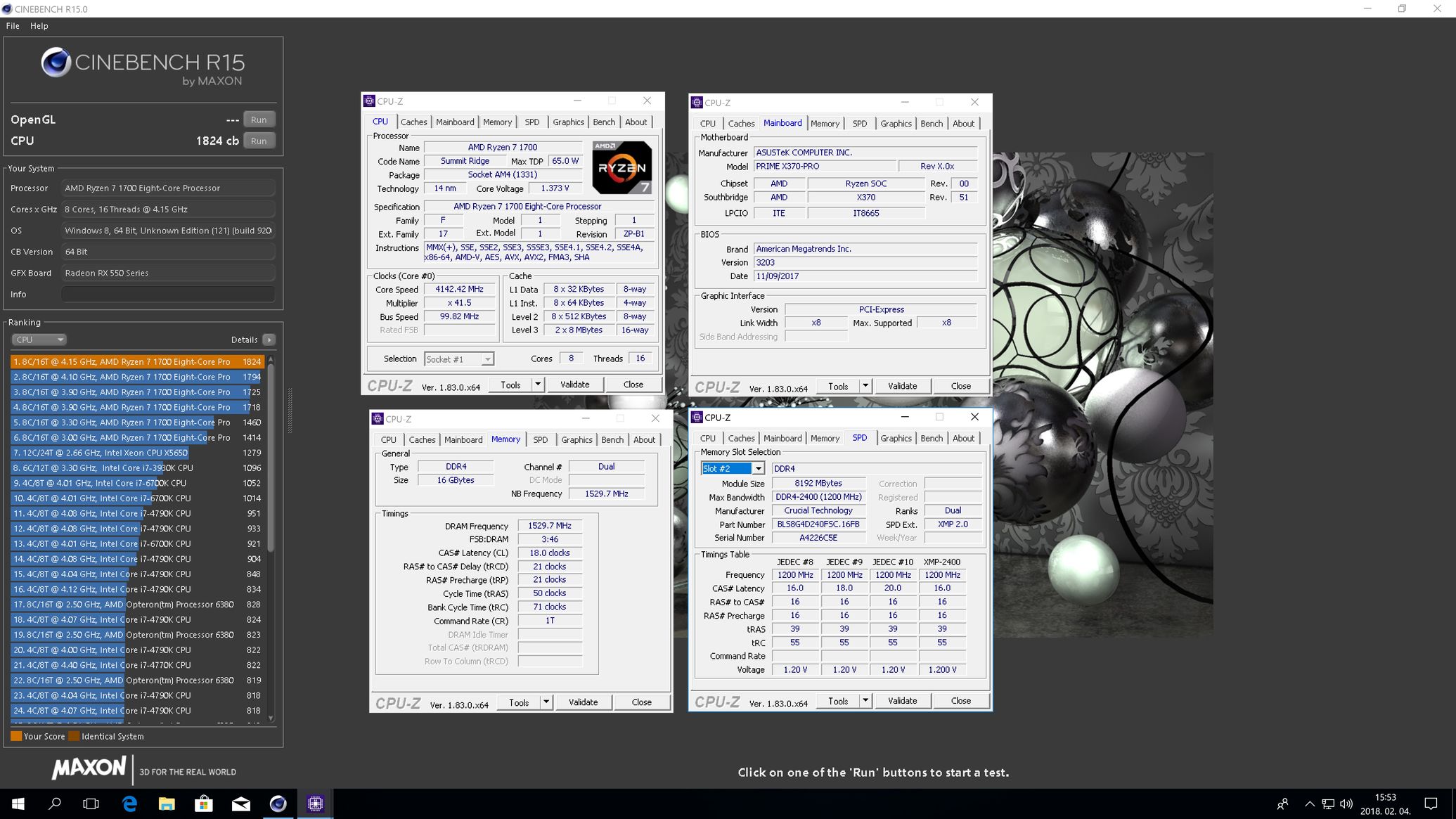Image resolution: width=1456 pixels, height=819 pixels.
Task: Click Validate in Mainboard window
Action: tap(902, 386)
